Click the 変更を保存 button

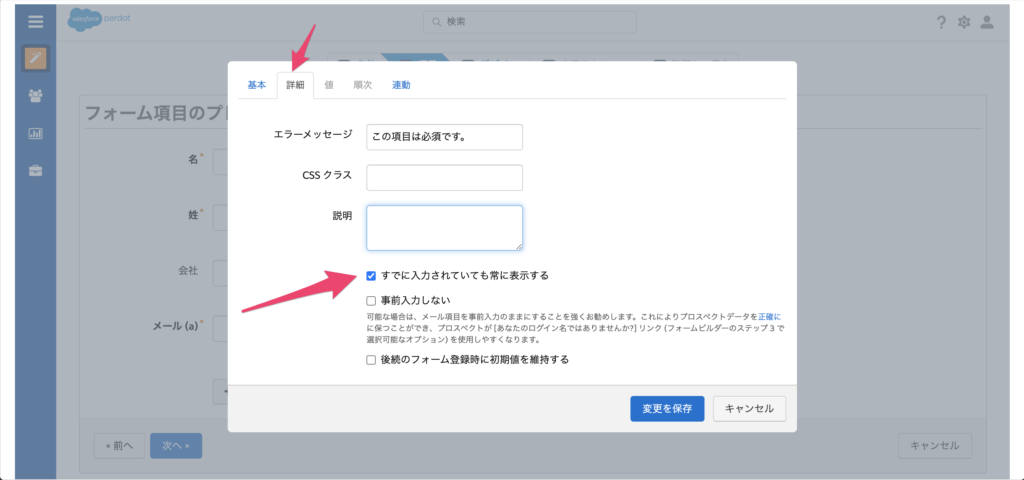pyautogui.click(x=667, y=409)
